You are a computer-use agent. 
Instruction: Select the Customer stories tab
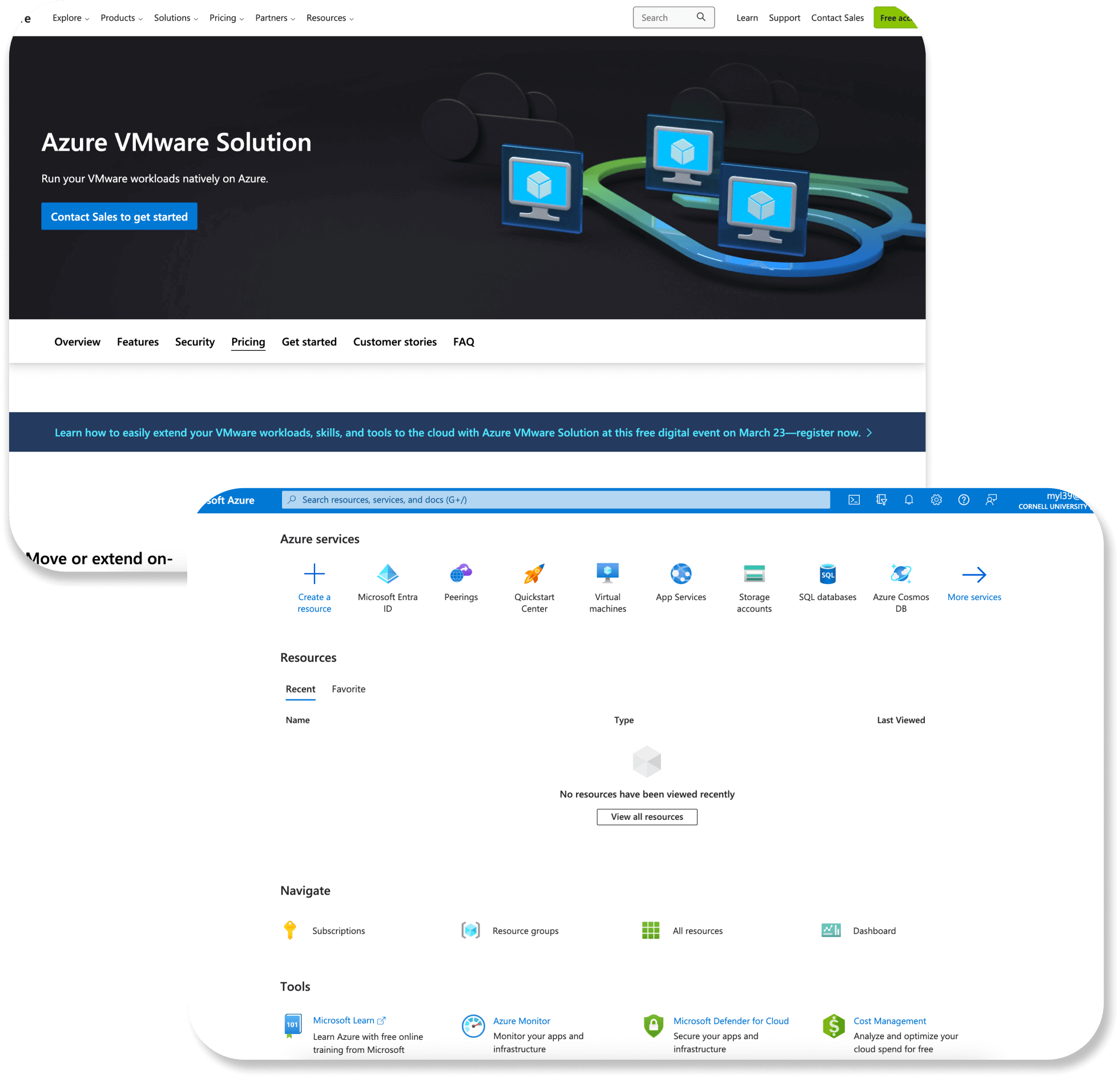395,342
